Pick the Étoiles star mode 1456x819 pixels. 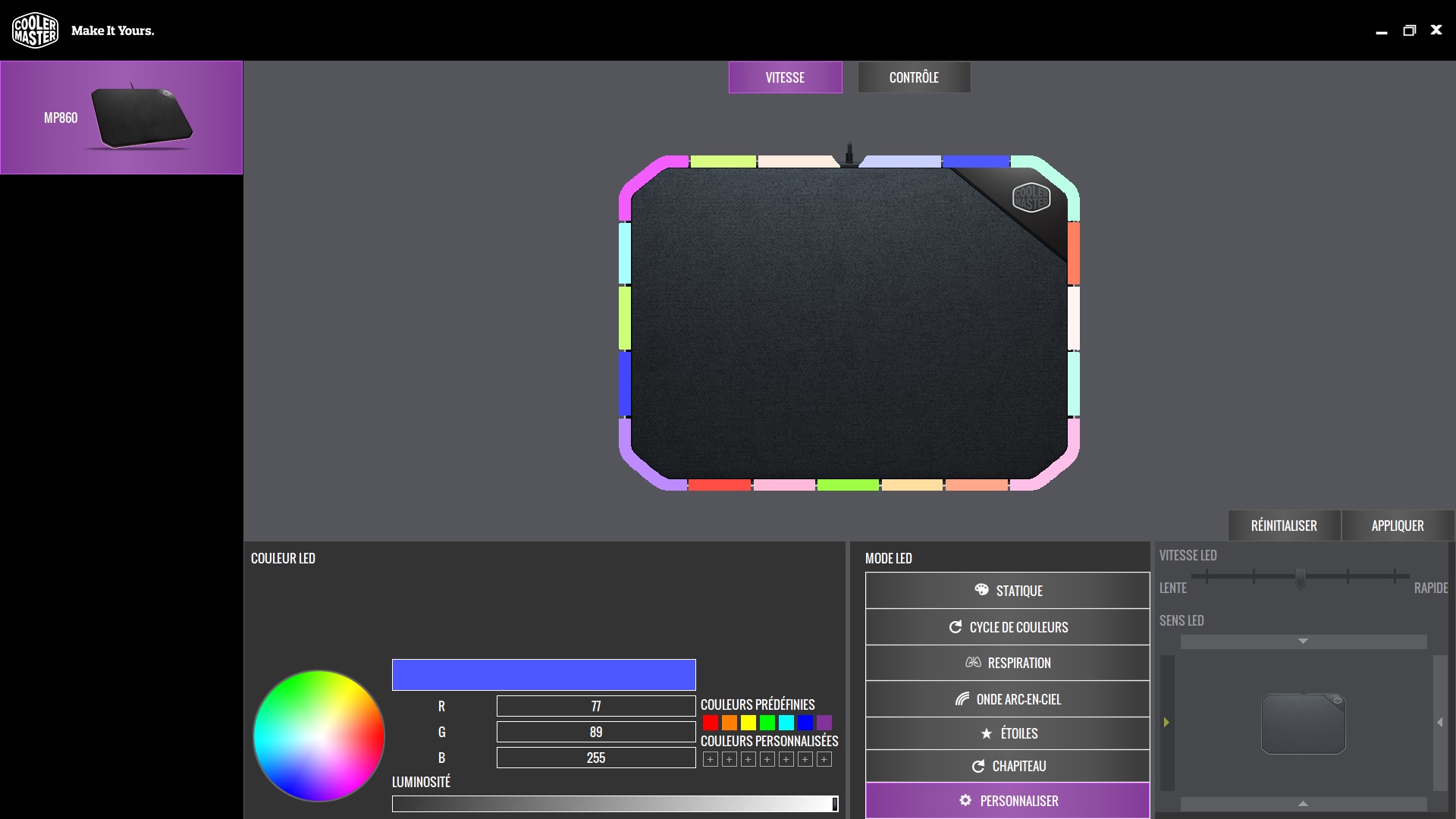pyautogui.click(x=1007, y=733)
